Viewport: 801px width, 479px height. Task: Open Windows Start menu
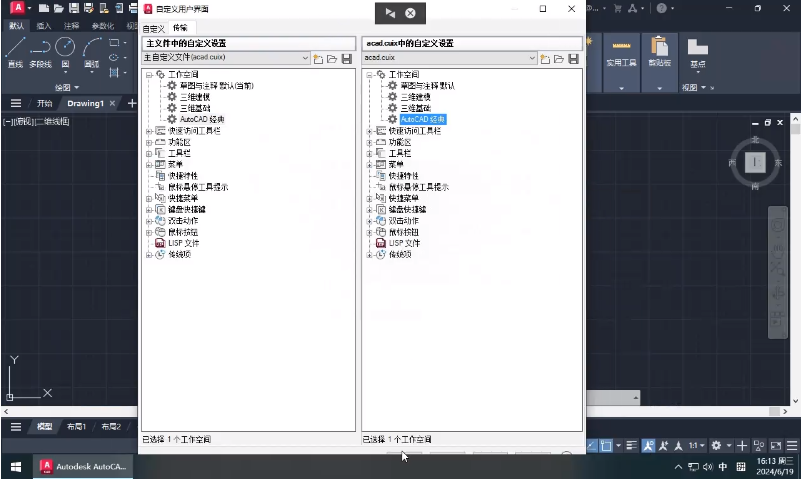pos(16,467)
